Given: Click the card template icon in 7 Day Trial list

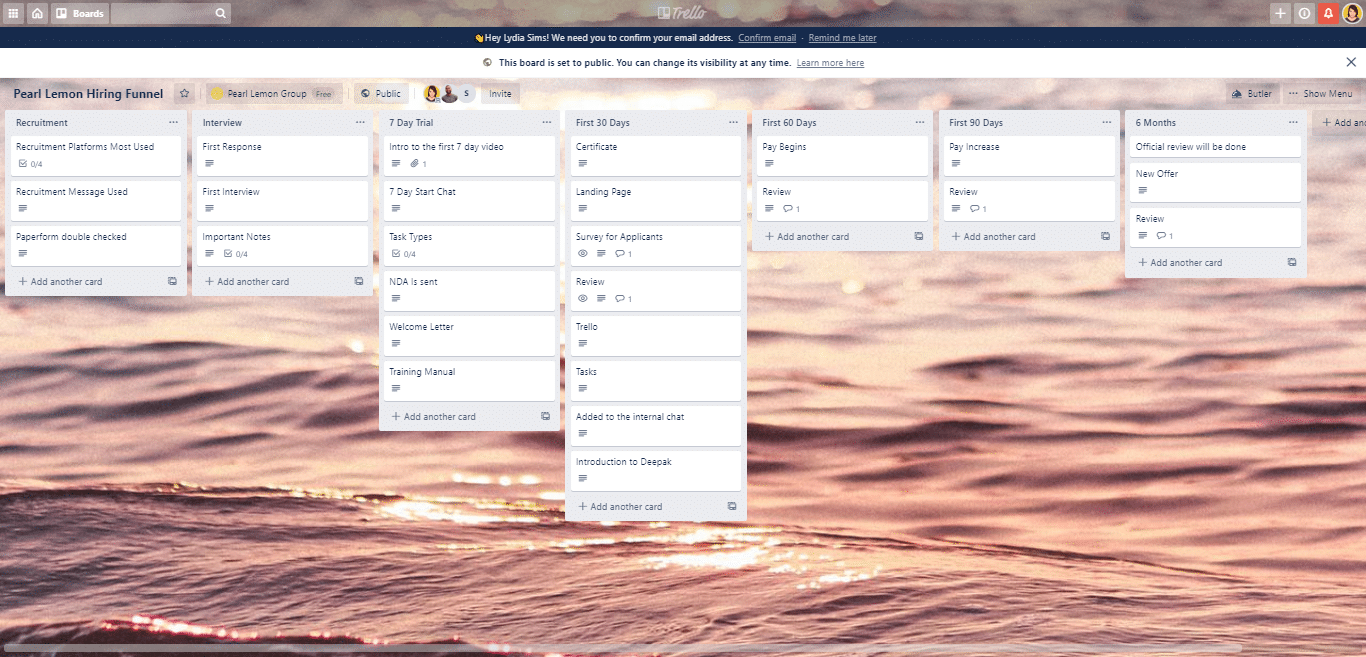Looking at the screenshot, I should point(545,417).
